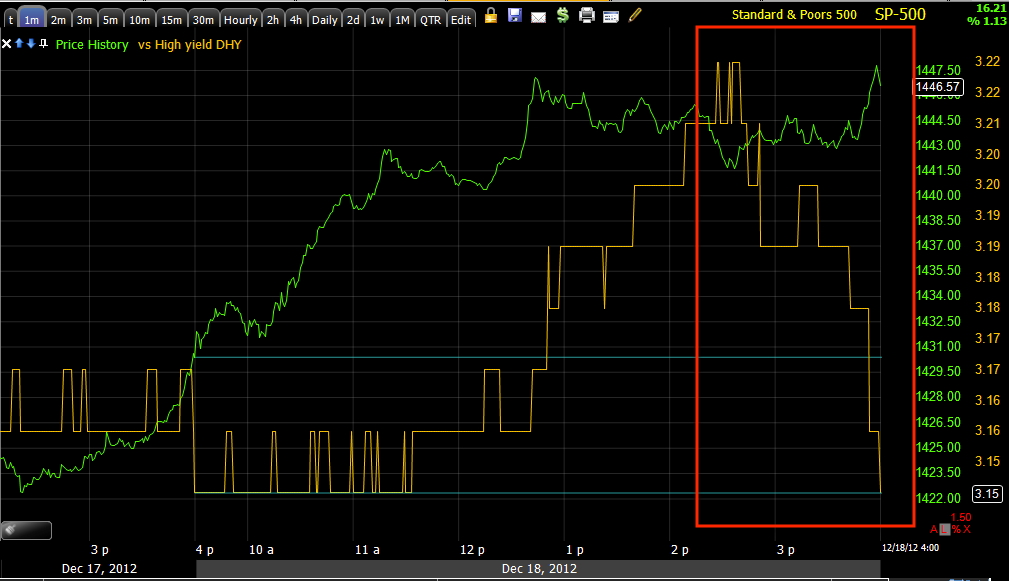Screen dimensions: 1009x581
Task: Open the keyboard panel icon
Action: (x=611, y=17)
